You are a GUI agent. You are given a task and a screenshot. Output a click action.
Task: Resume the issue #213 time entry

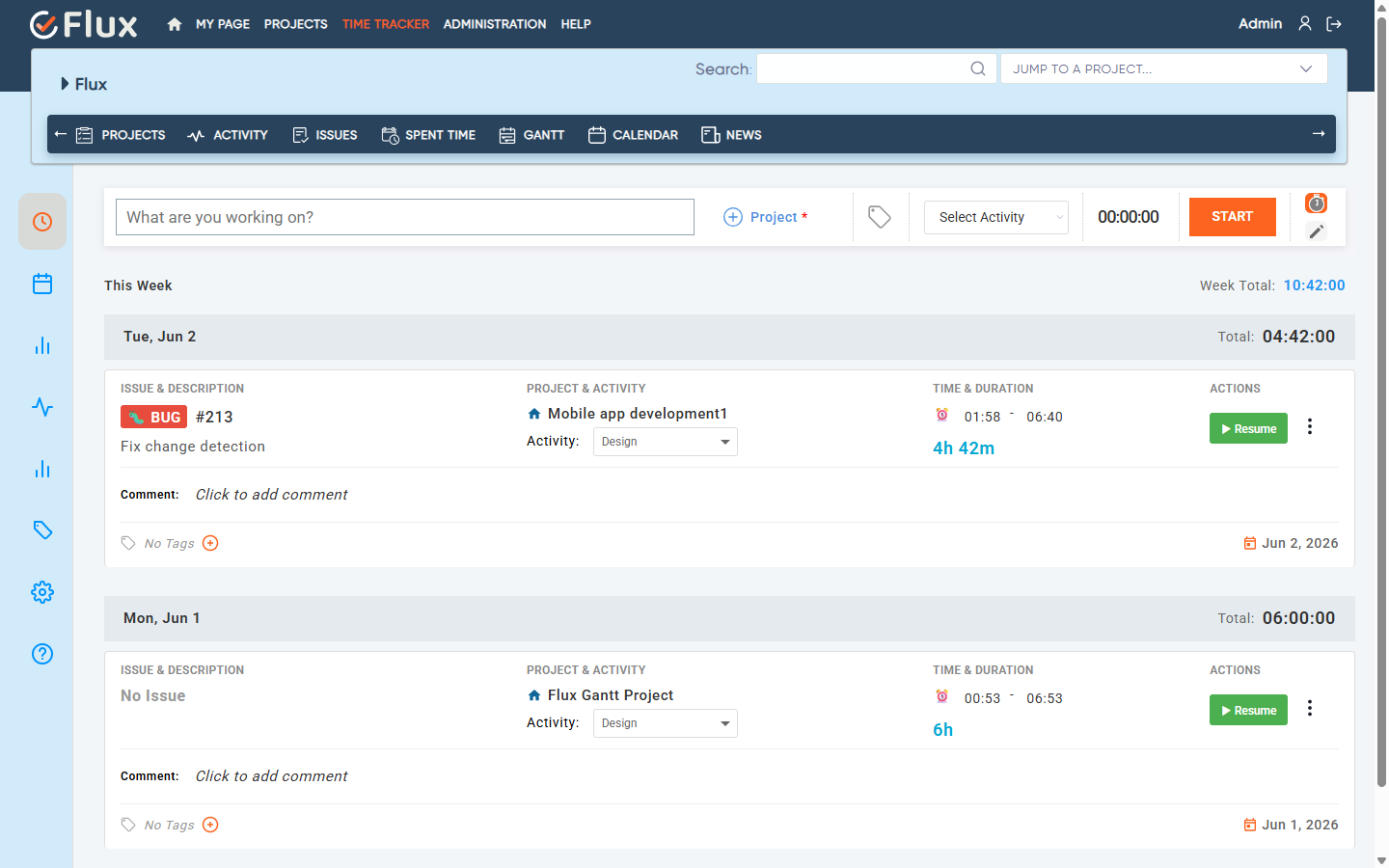coord(1248,428)
